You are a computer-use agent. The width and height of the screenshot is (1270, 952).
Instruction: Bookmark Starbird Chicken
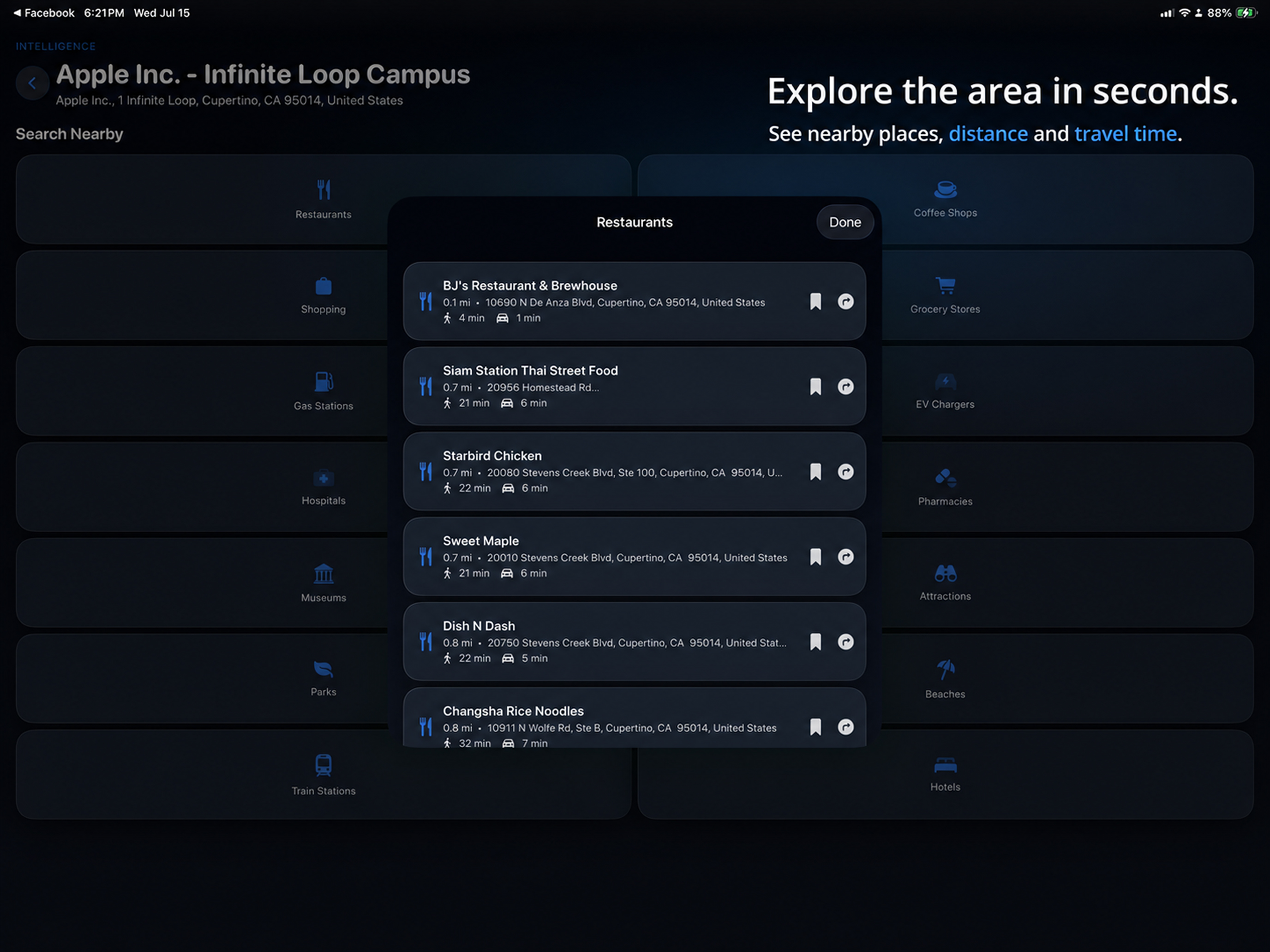click(815, 471)
